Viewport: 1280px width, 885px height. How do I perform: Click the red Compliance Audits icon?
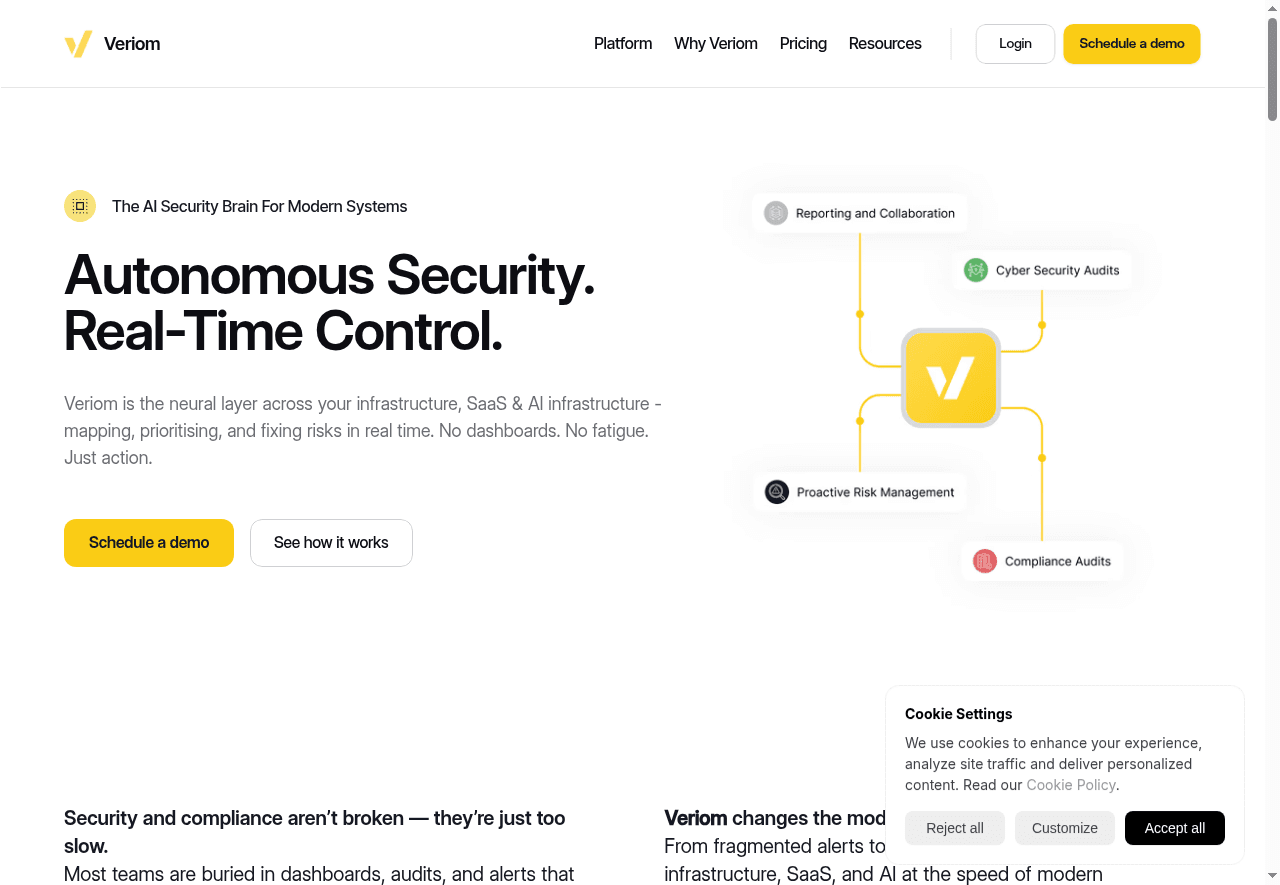[985, 561]
